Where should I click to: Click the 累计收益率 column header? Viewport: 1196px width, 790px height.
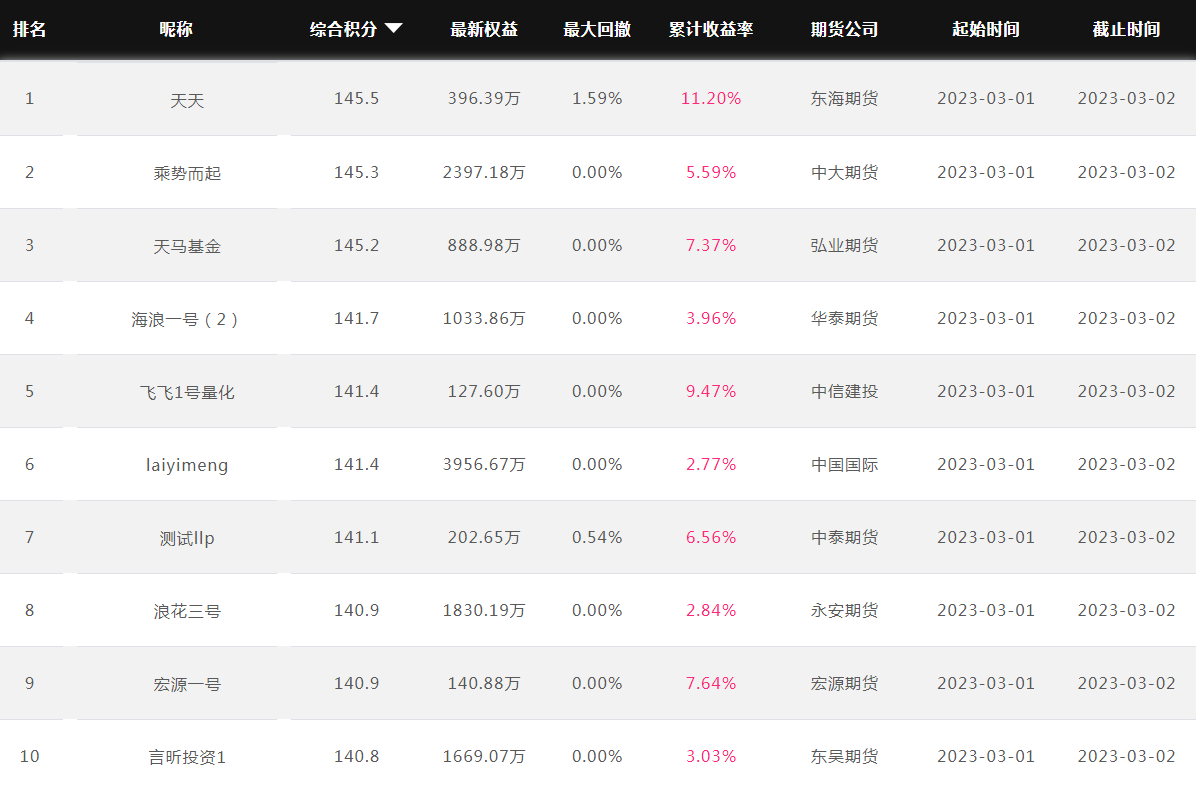[x=711, y=29]
